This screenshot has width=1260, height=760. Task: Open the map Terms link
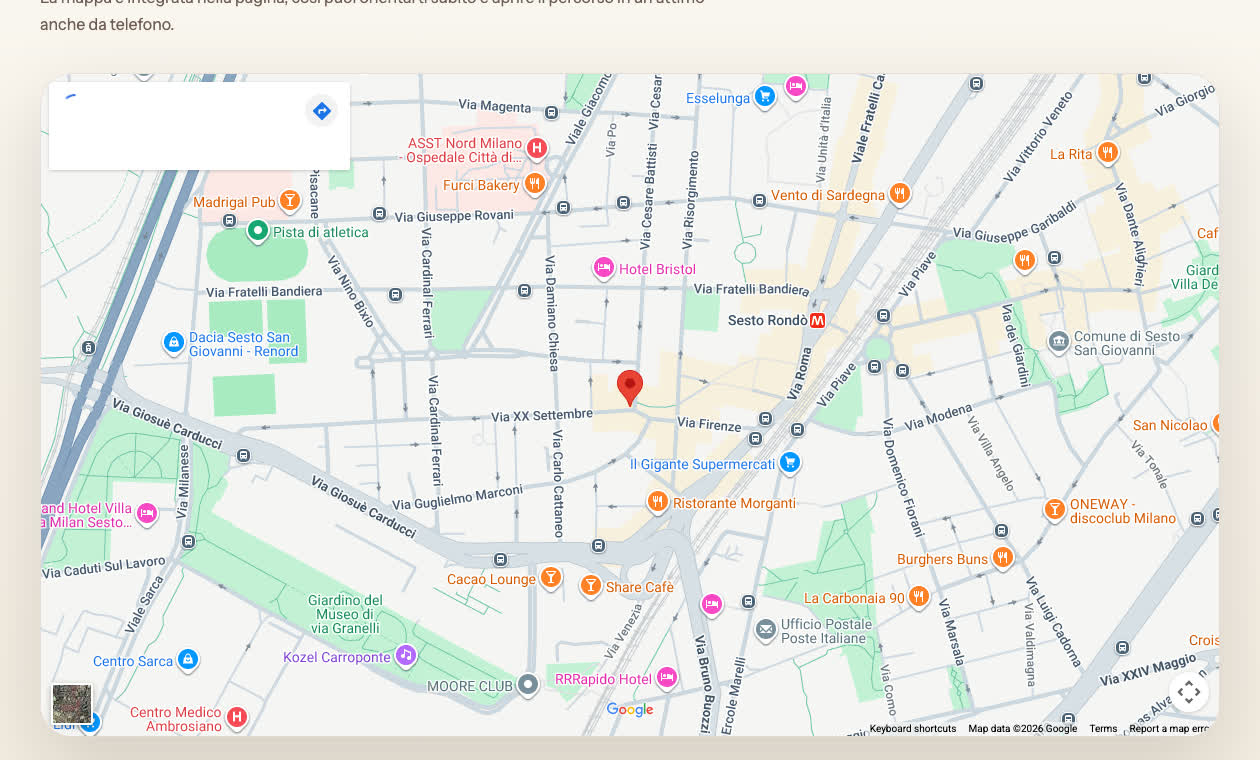(1103, 729)
